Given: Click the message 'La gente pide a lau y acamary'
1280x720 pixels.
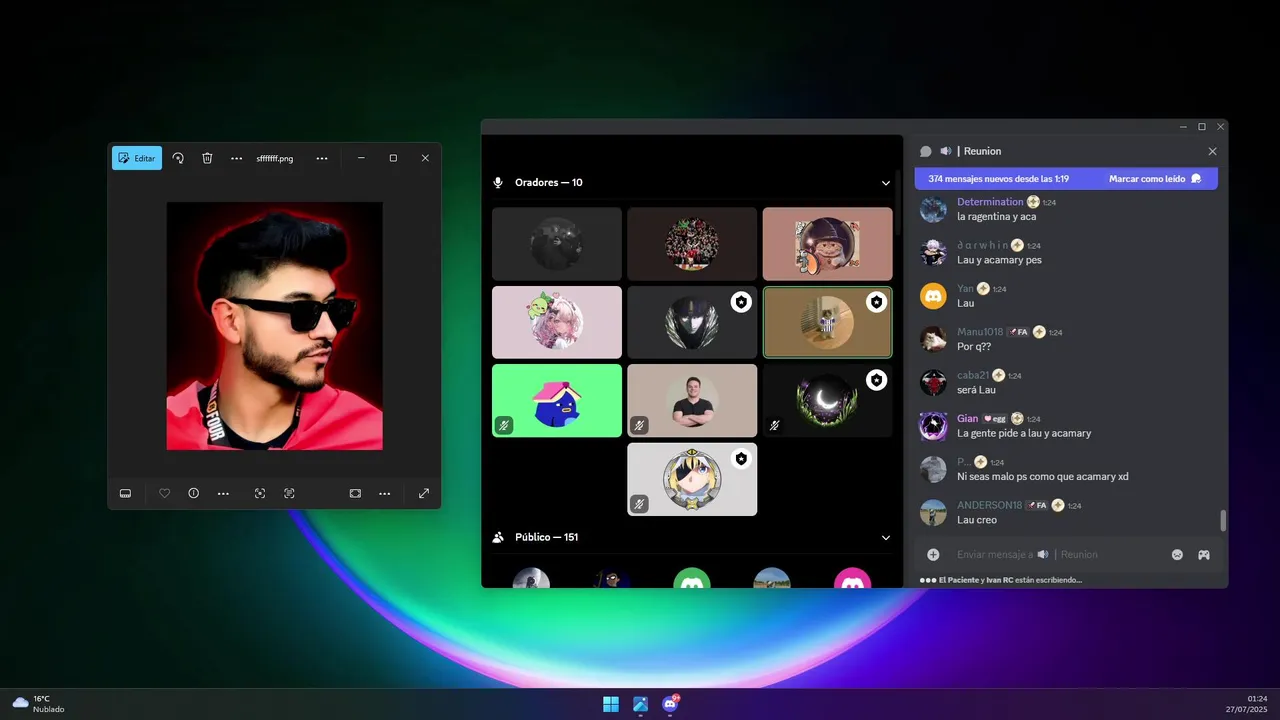Looking at the screenshot, I should pos(1024,433).
